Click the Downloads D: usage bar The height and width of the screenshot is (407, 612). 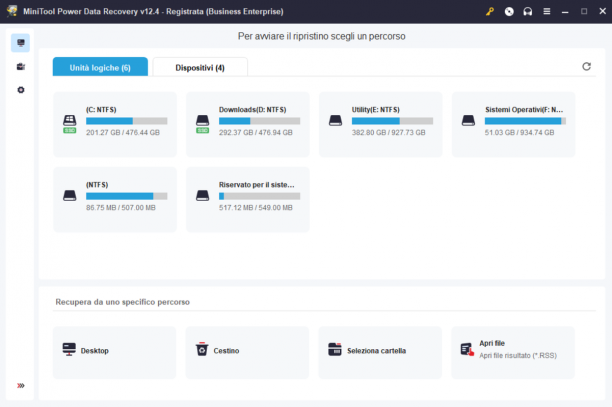pyautogui.click(x=259, y=121)
